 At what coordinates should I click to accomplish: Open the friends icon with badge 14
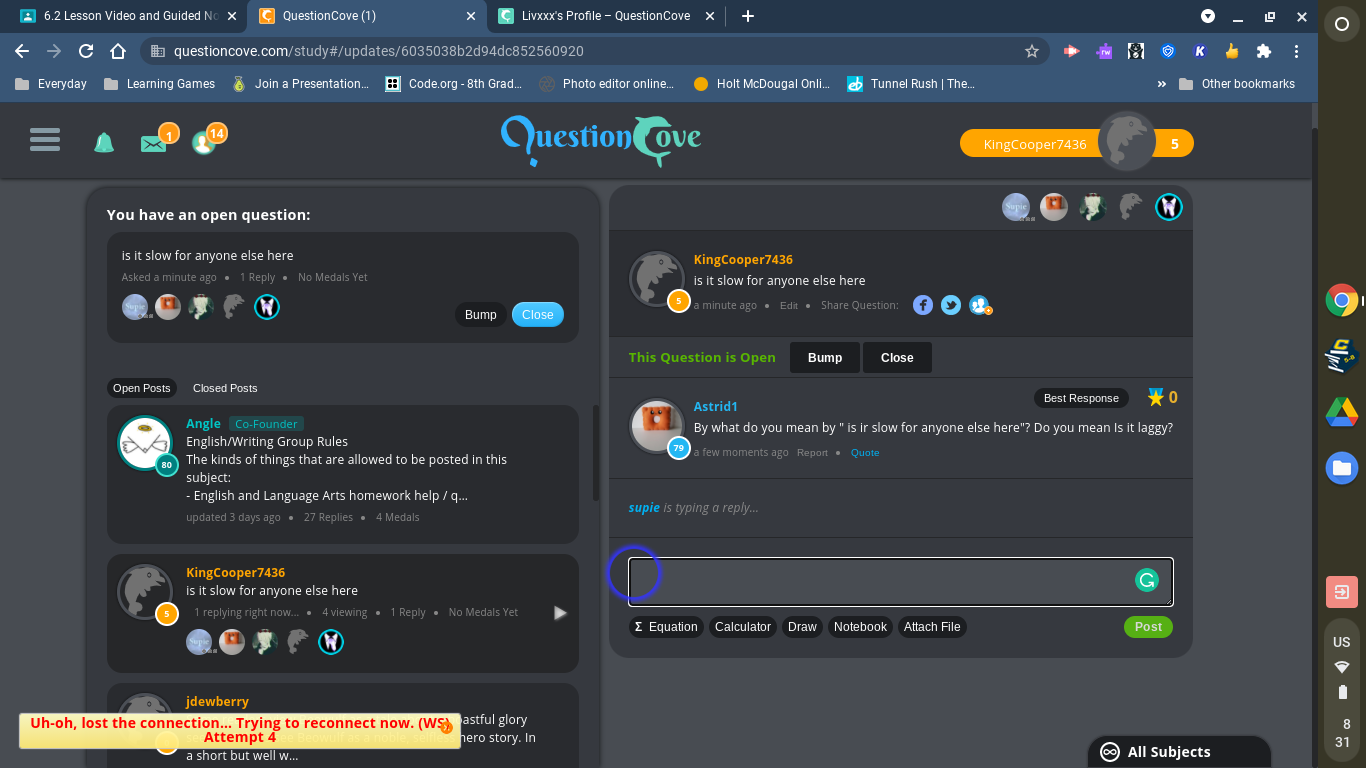pos(204,143)
